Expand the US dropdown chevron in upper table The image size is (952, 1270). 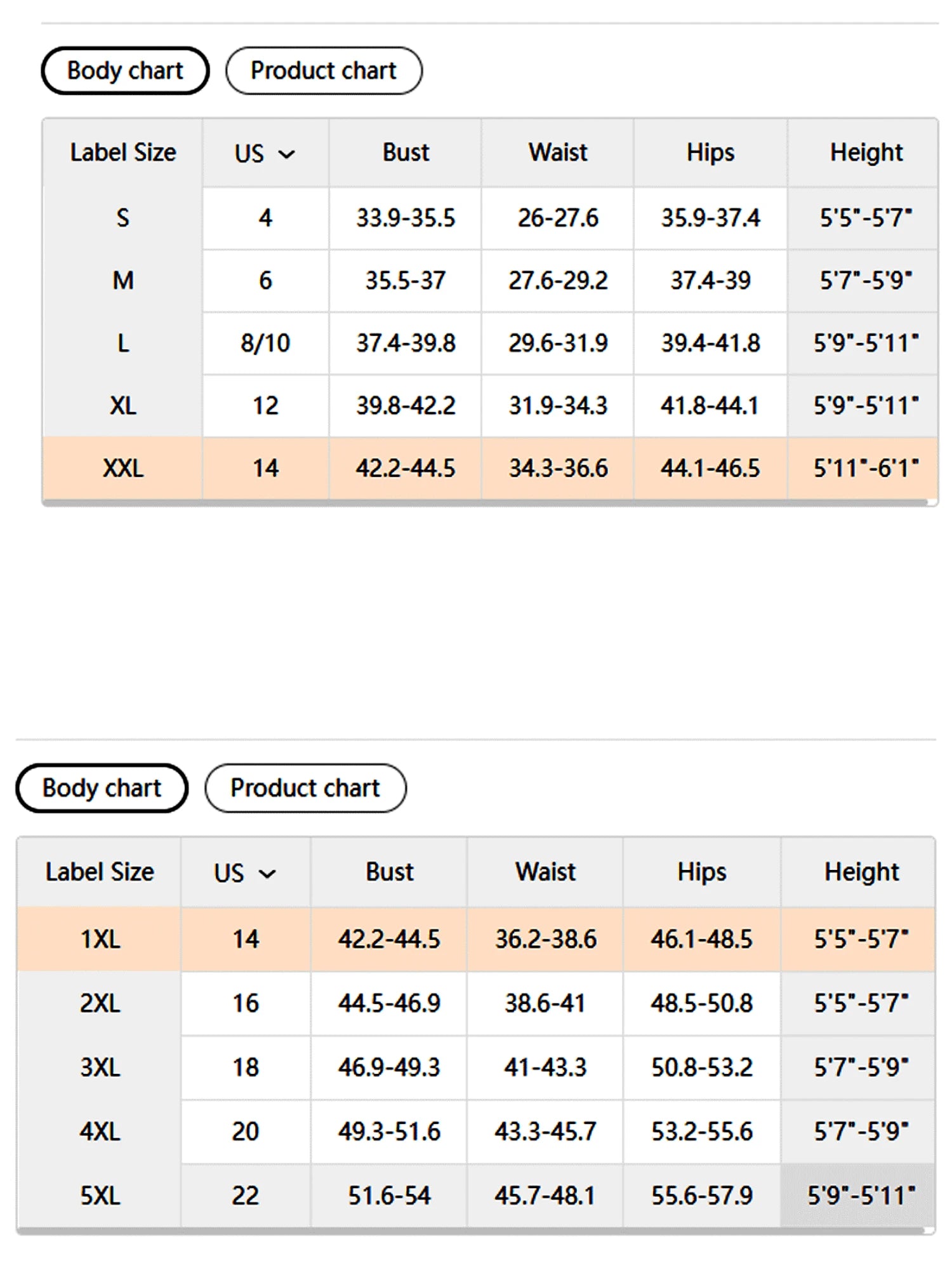point(287,154)
